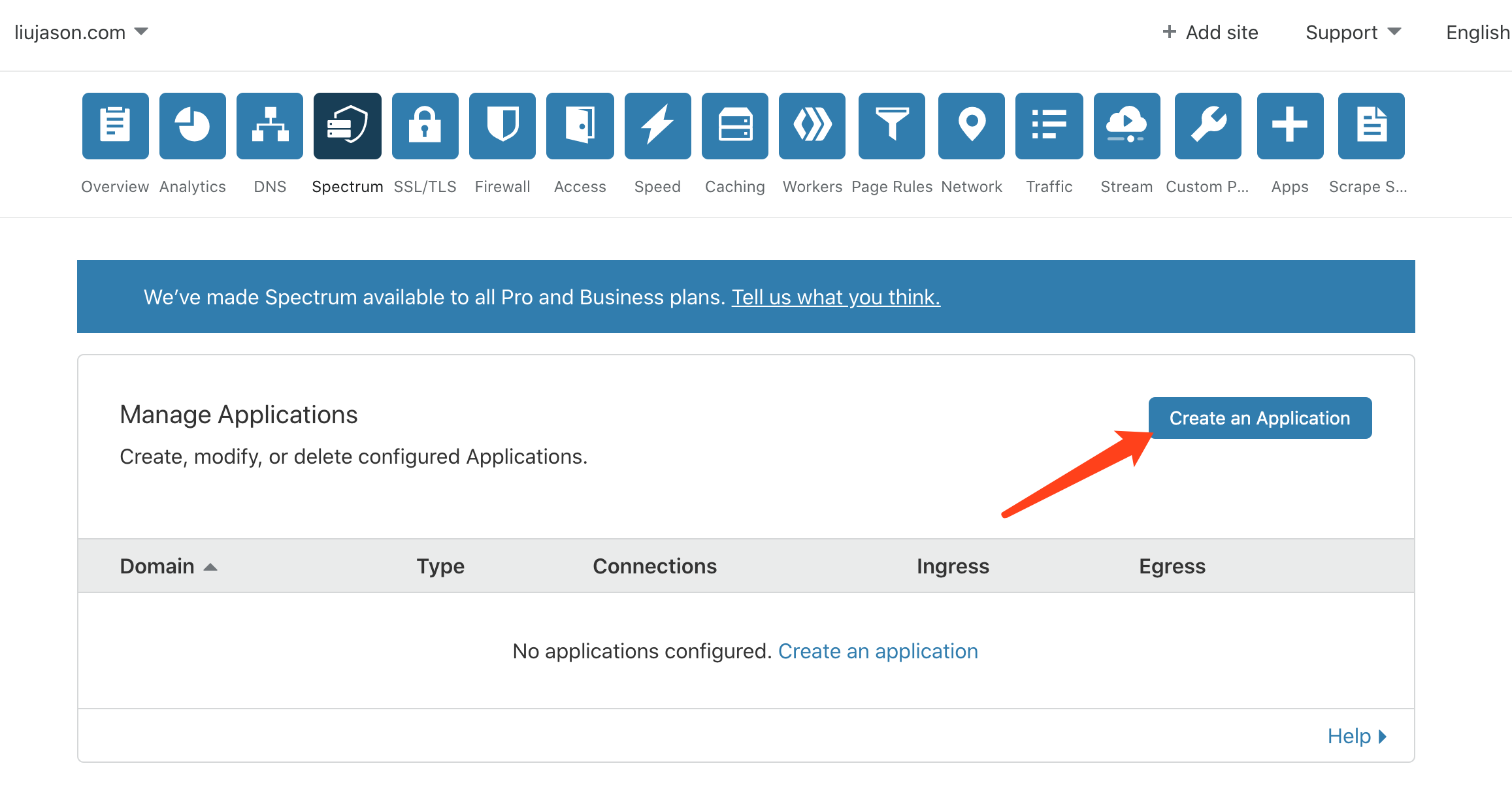
Task: Open the Network location pin icon
Action: 972,125
